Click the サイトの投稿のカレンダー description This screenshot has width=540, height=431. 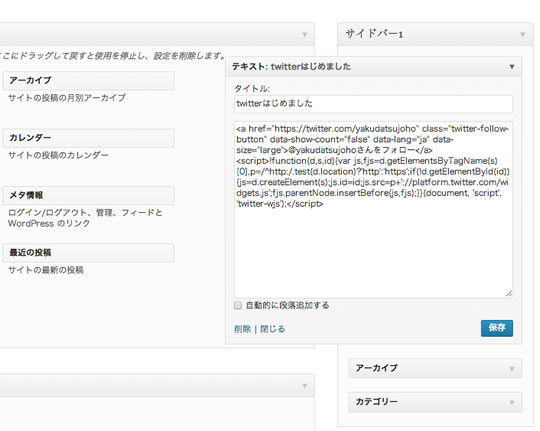[58, 155]
